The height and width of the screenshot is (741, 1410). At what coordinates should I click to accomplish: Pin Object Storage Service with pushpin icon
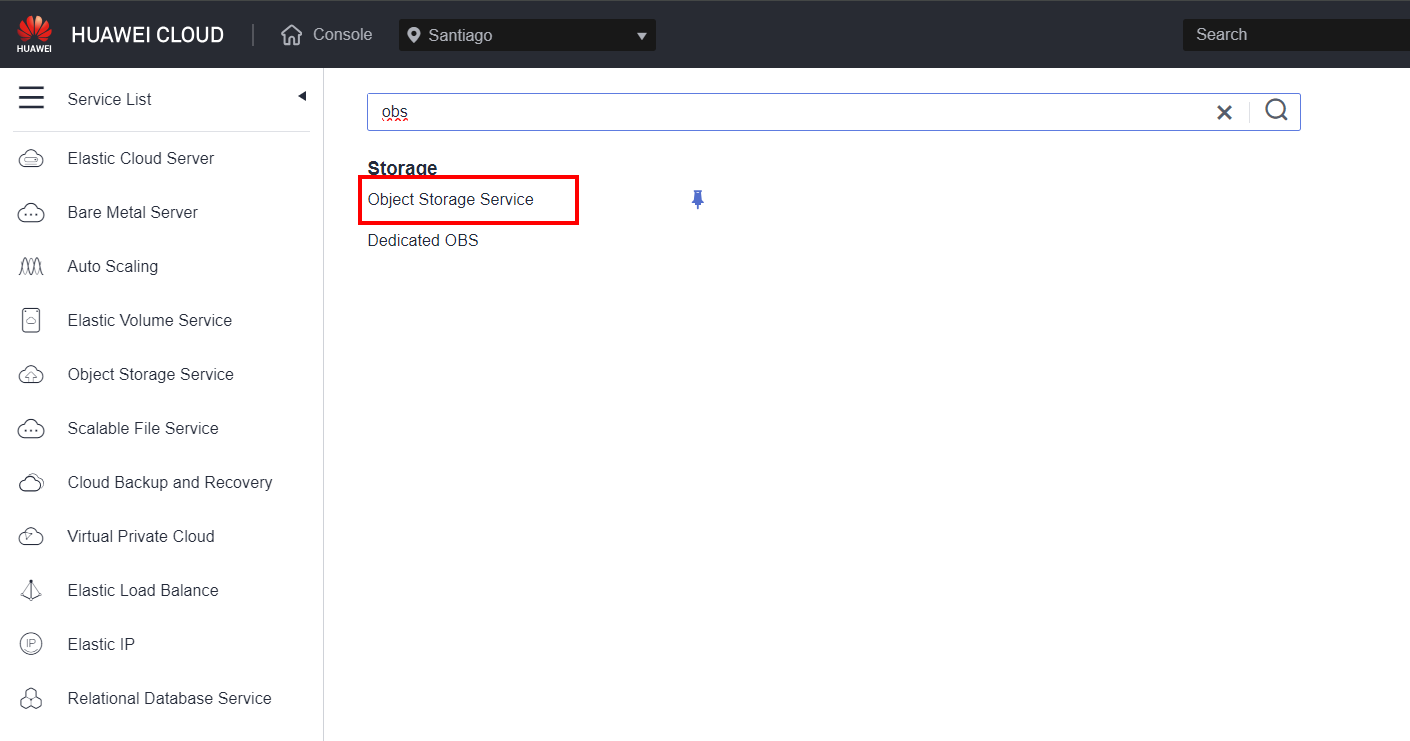click(698, 200)
